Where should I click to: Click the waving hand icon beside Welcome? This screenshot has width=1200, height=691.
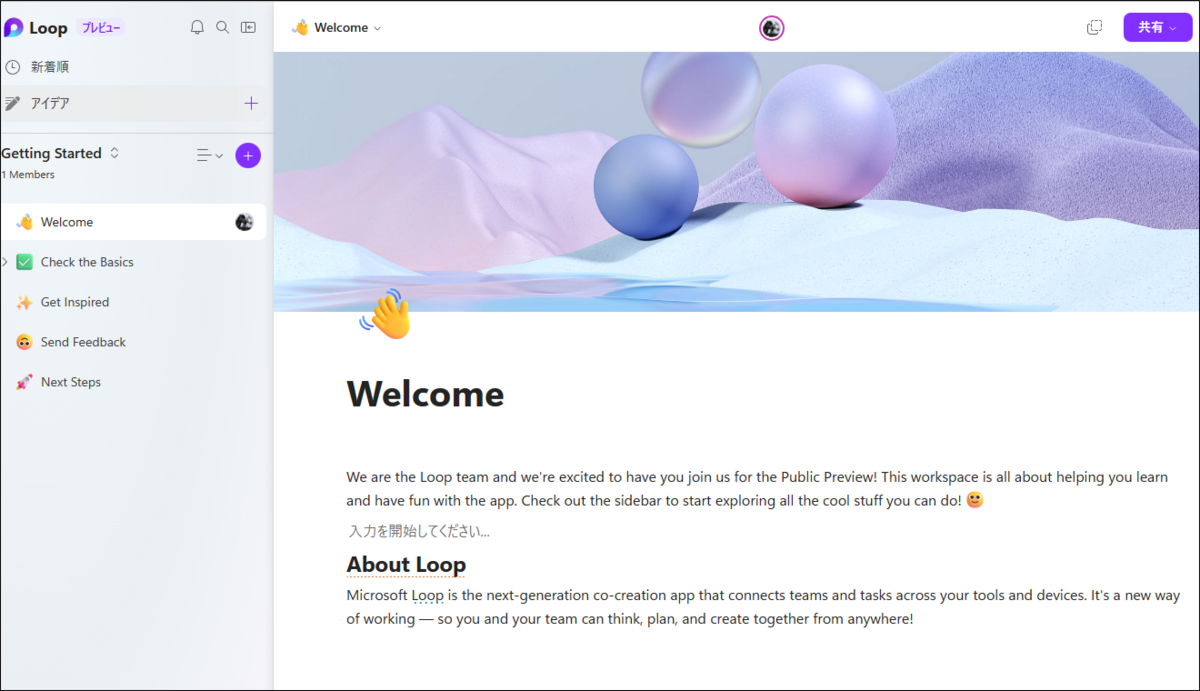pyautogui.click(x=25, y=222)
